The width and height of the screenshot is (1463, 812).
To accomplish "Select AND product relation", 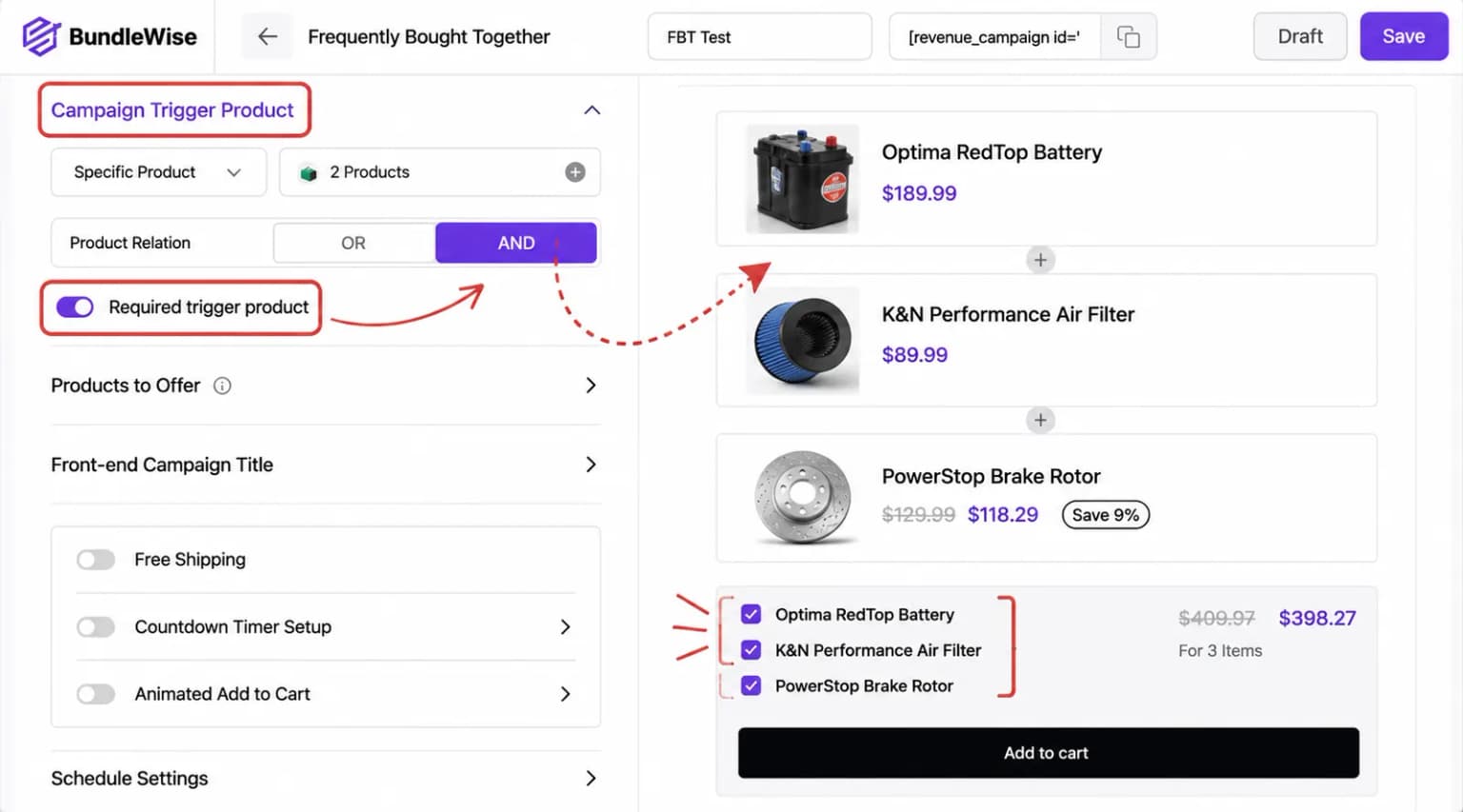I will coord(516,243).
